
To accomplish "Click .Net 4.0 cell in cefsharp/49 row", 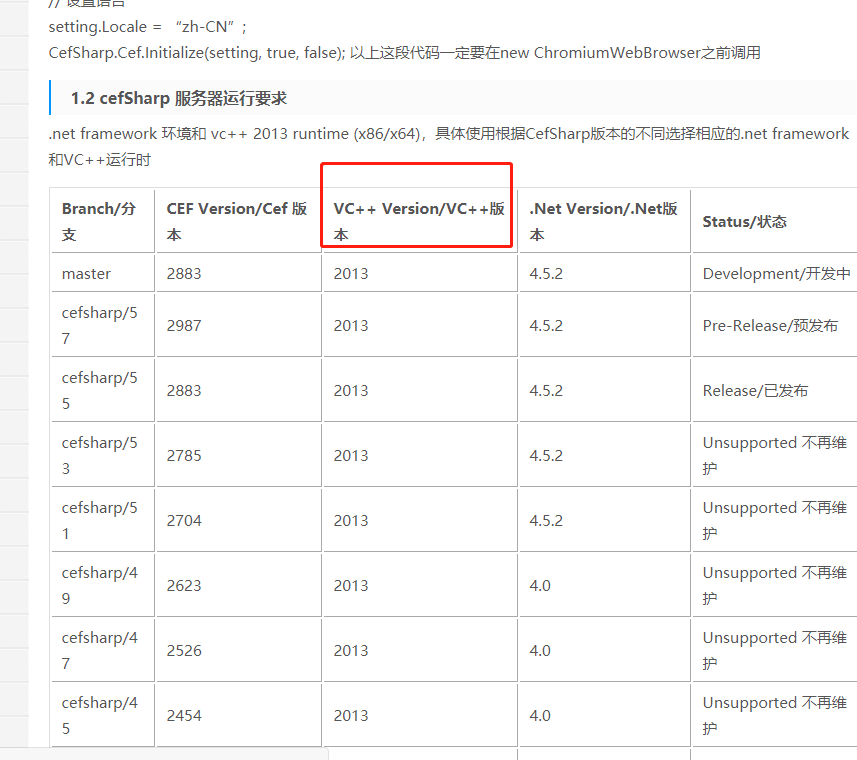I will [x=604, y=585].
